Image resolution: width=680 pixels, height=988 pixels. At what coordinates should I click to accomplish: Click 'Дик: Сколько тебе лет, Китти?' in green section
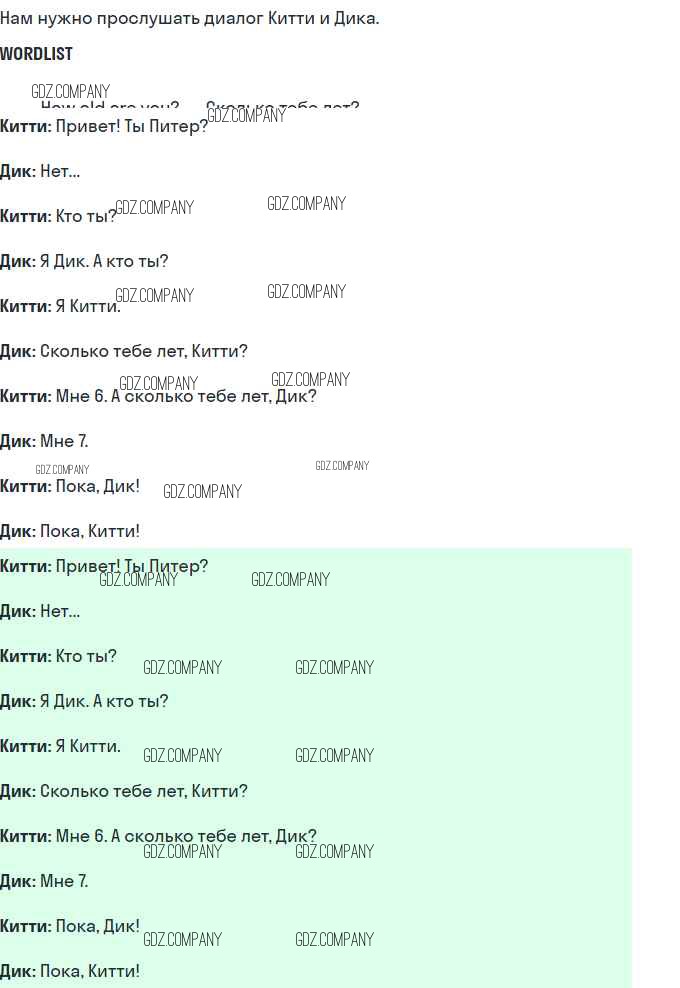(x=124, y=791)
